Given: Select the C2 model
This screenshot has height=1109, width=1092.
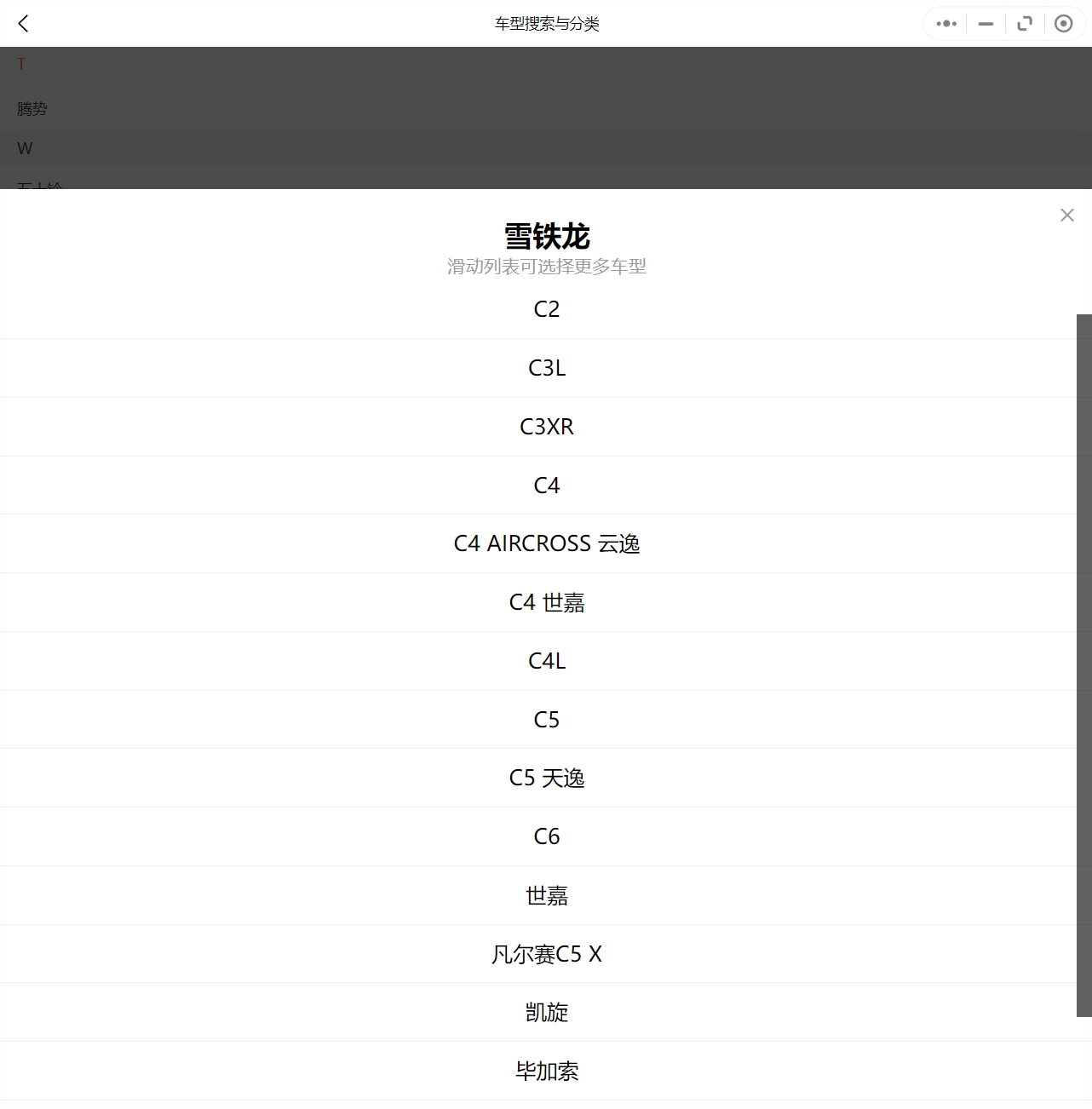Looking at the screenshot, I should tap(546, 309).
